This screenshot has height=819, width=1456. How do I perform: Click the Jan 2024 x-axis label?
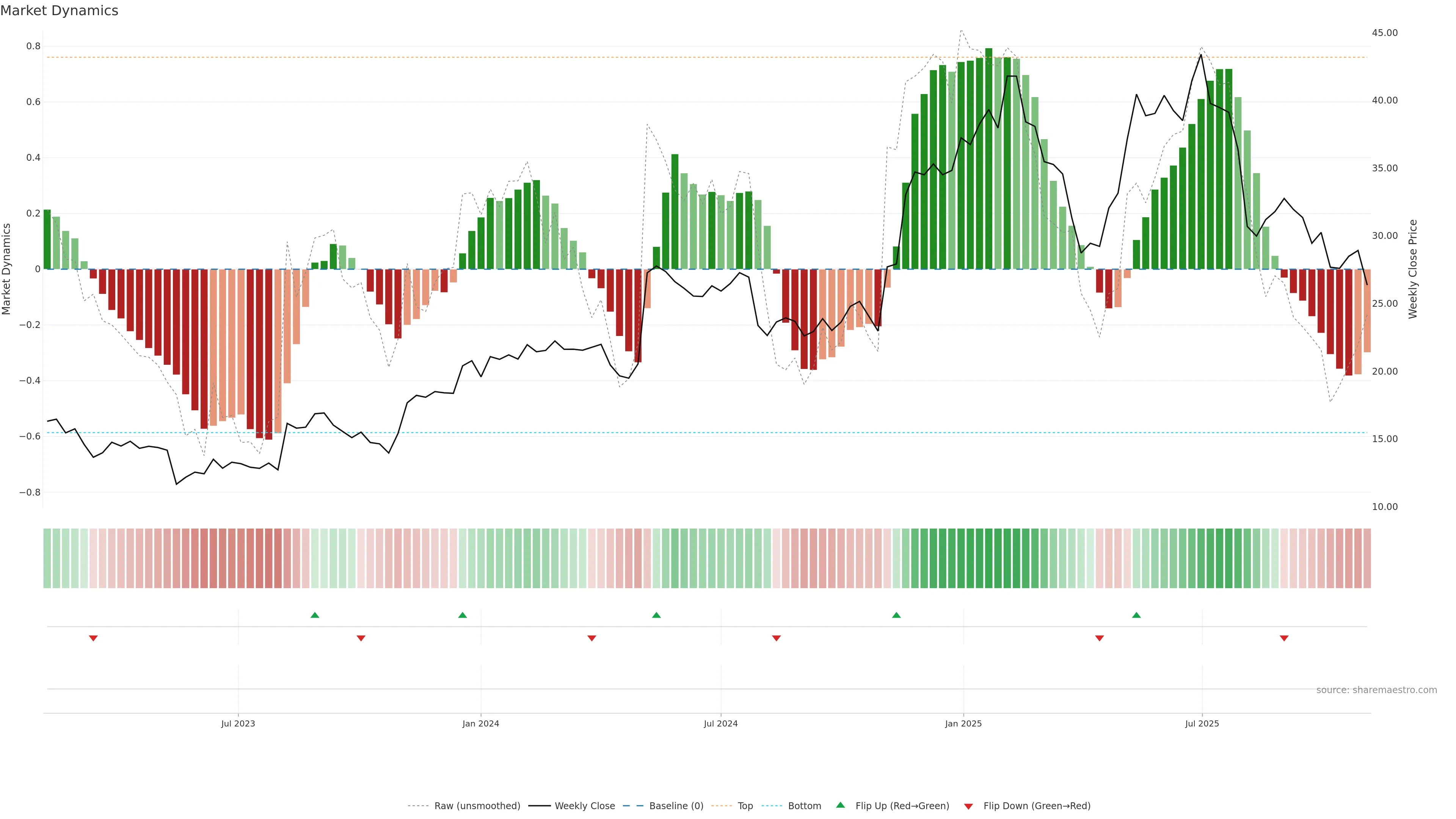click(x=480, y=723)
